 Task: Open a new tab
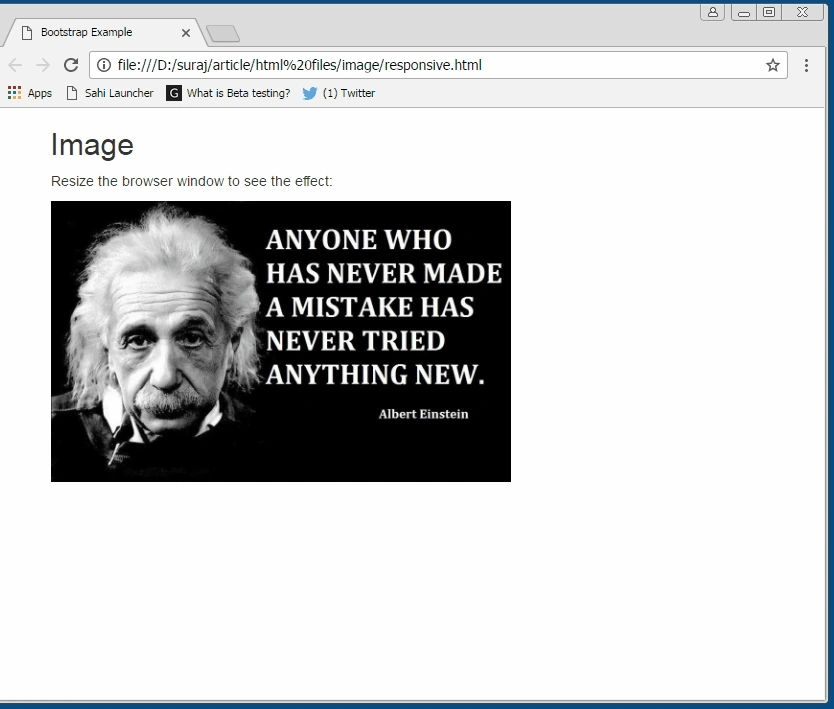[x=223, y=34]
